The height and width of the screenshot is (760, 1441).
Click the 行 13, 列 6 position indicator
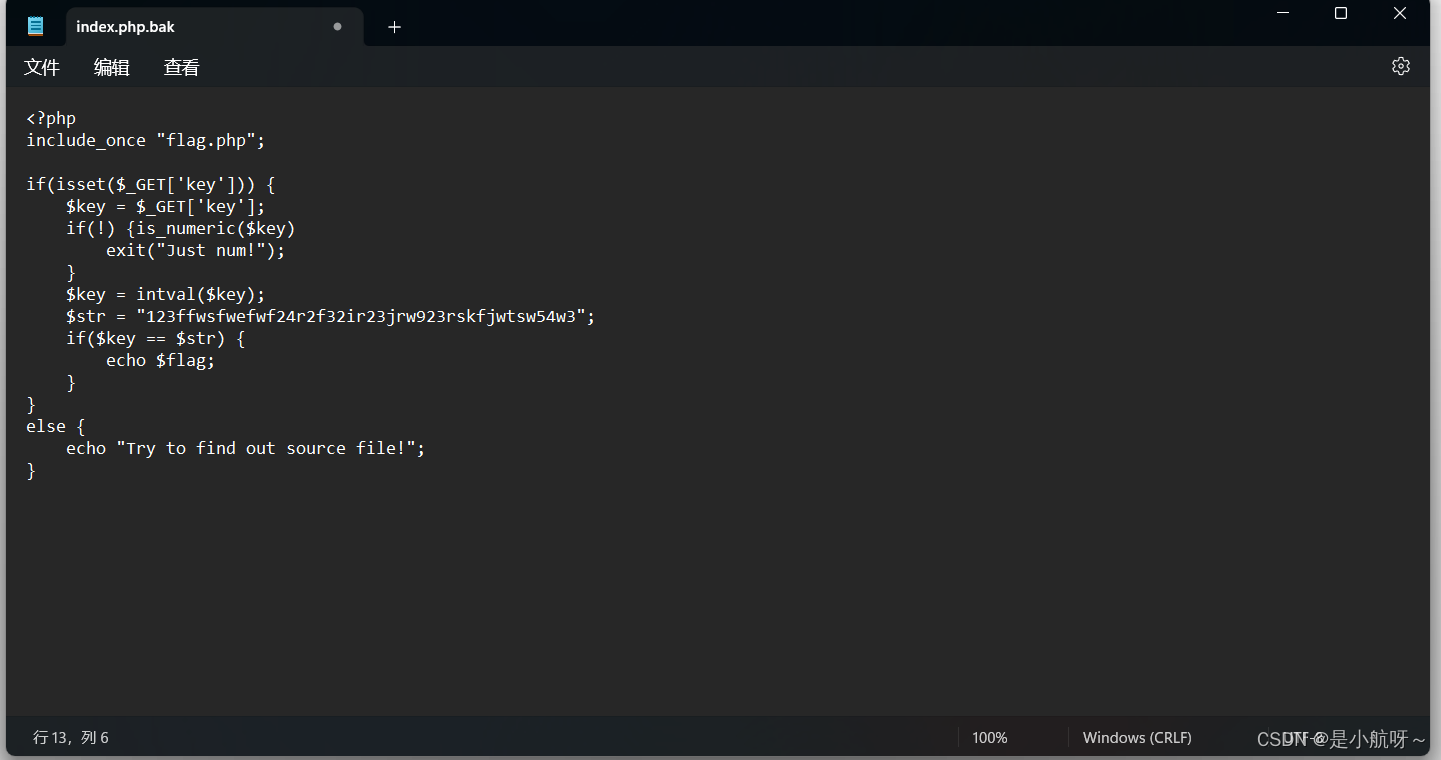(x=70, y=737)
